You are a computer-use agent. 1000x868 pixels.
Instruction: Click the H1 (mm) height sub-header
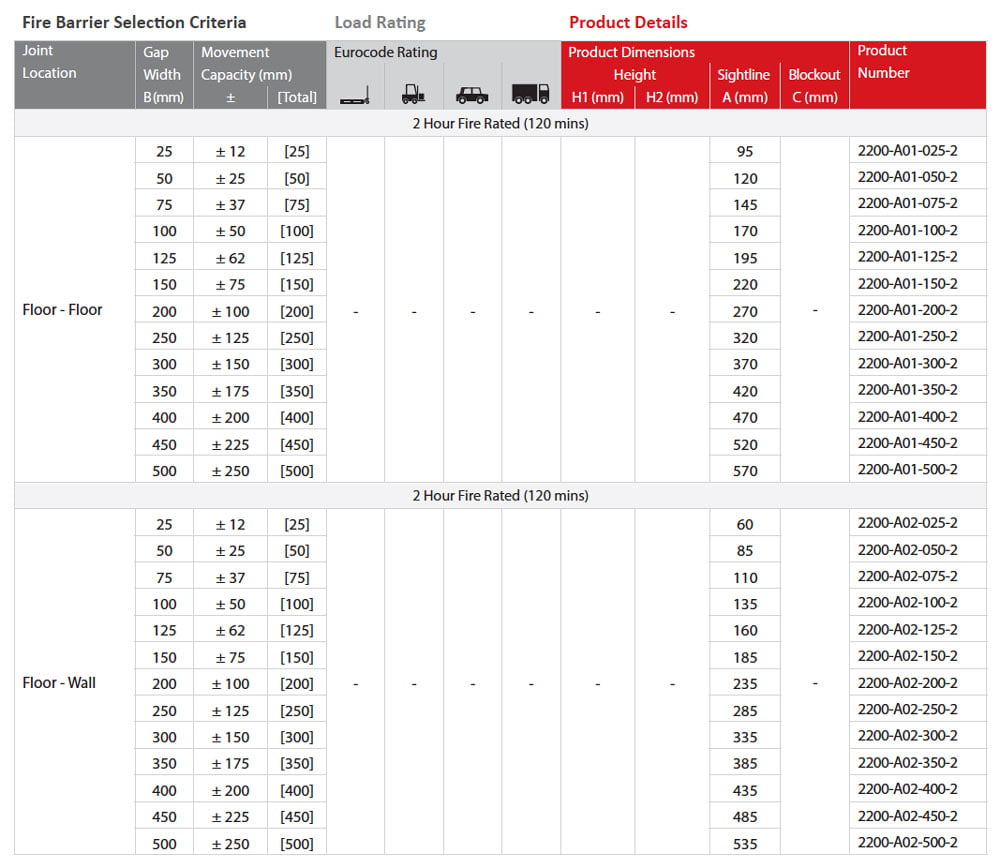[x=597, y=97]
